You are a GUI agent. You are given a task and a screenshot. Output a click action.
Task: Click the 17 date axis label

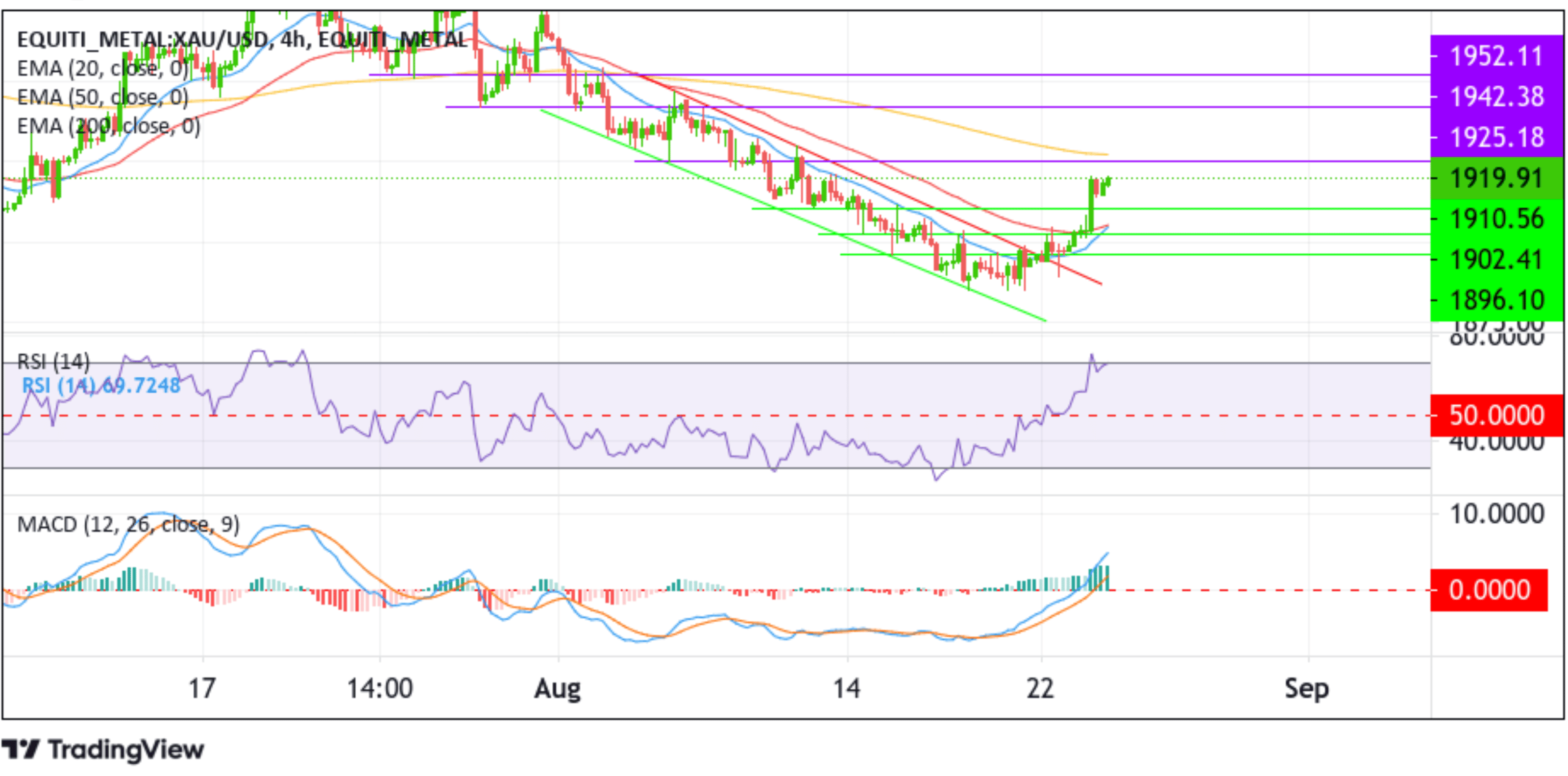click(201, 689)
